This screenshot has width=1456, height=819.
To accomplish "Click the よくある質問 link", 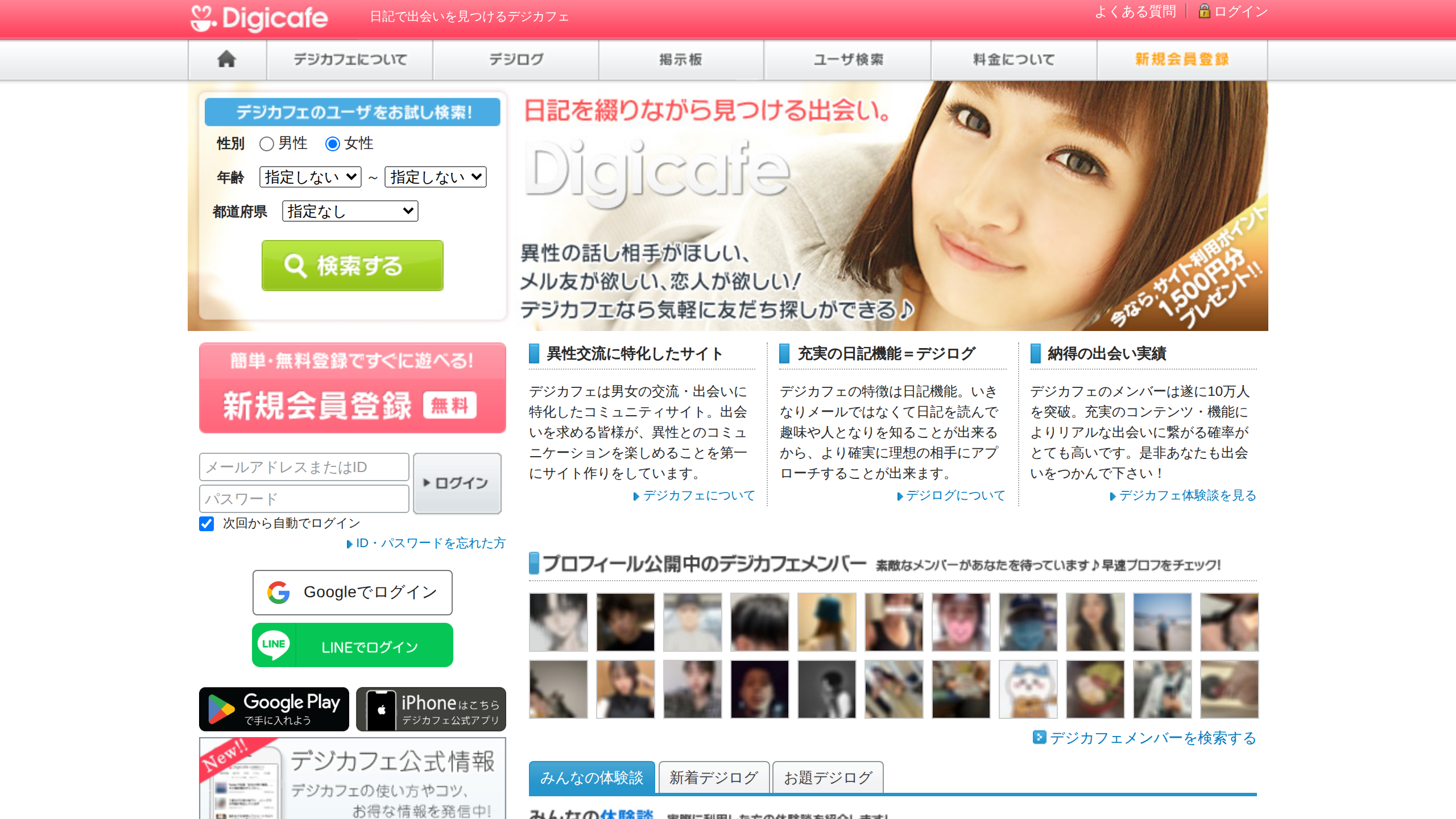I will coord(1135,11).
